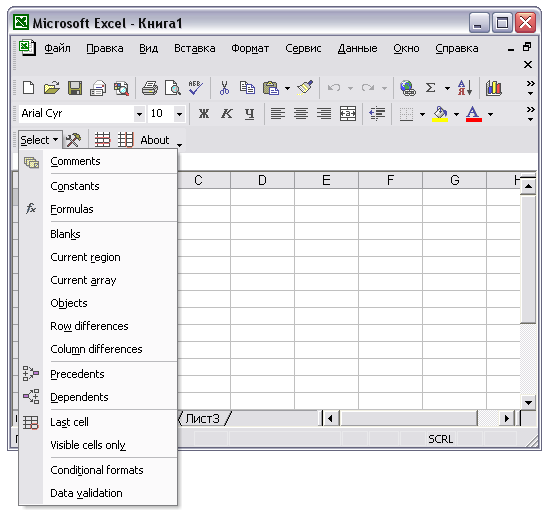Expand the Paste options arrow
The width and height of the screenshot is (546, 512).
coord(287,88)
